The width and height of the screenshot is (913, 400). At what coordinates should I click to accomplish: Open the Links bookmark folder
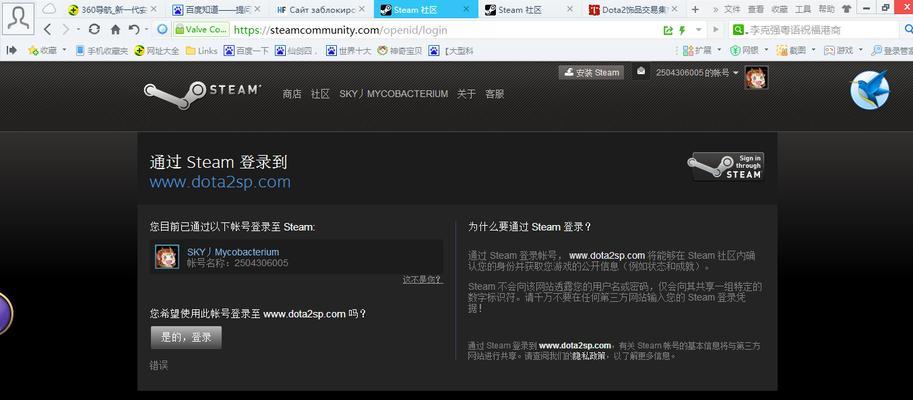tap(201, 51)
